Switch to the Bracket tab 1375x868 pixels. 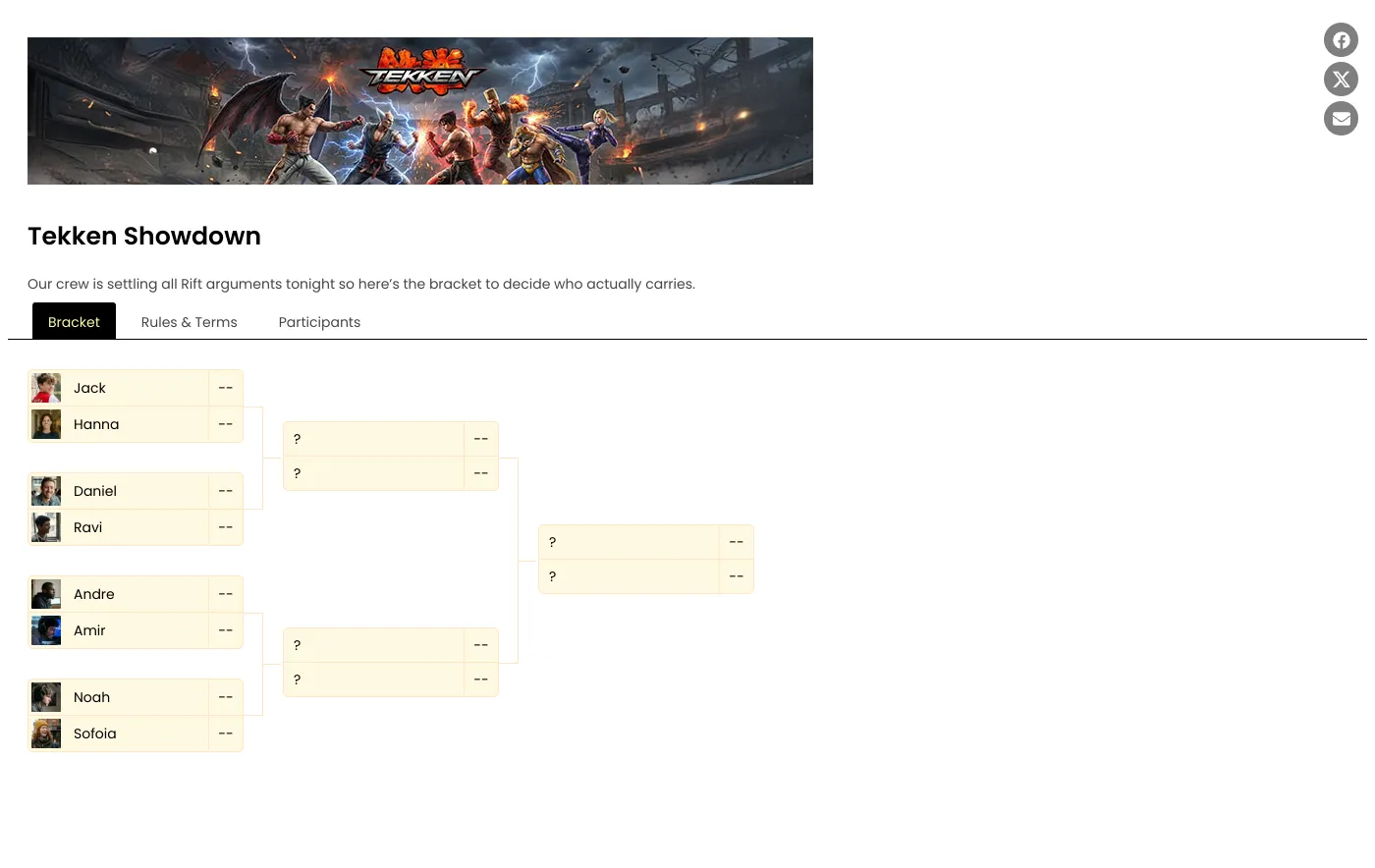74,321
